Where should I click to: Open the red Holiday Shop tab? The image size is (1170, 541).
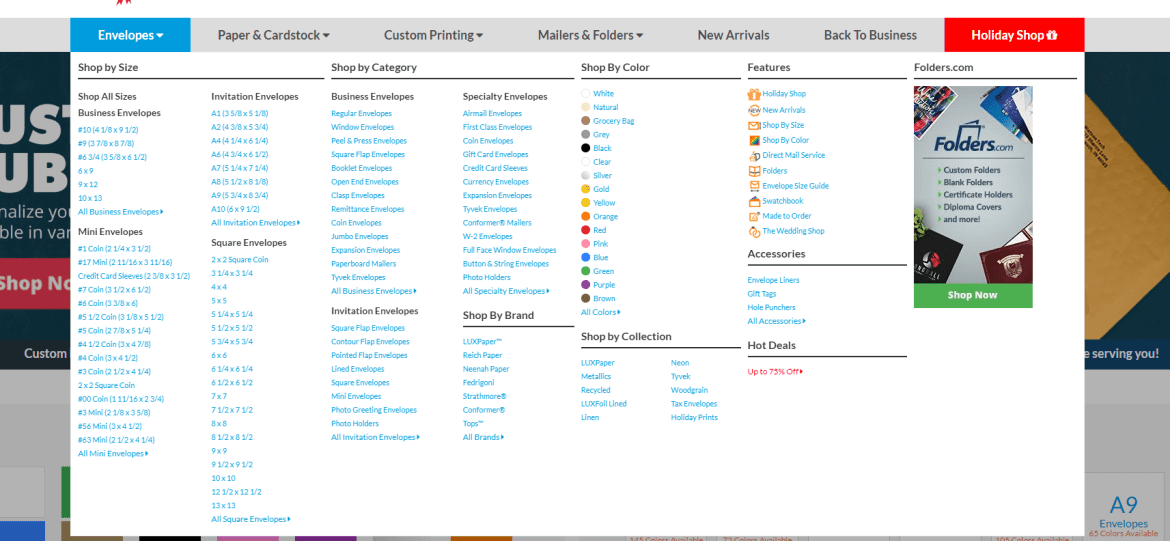[x=1013, y=35]
